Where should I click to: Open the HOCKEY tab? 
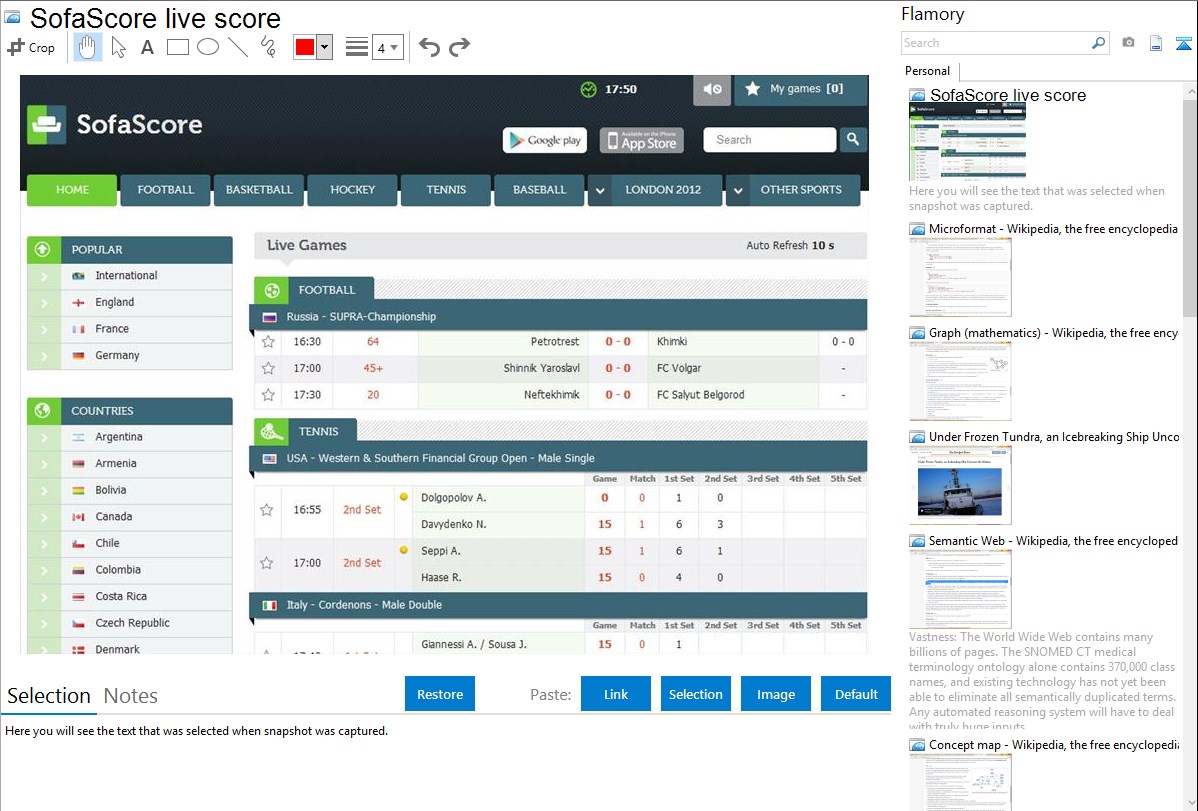coord(352,190)
